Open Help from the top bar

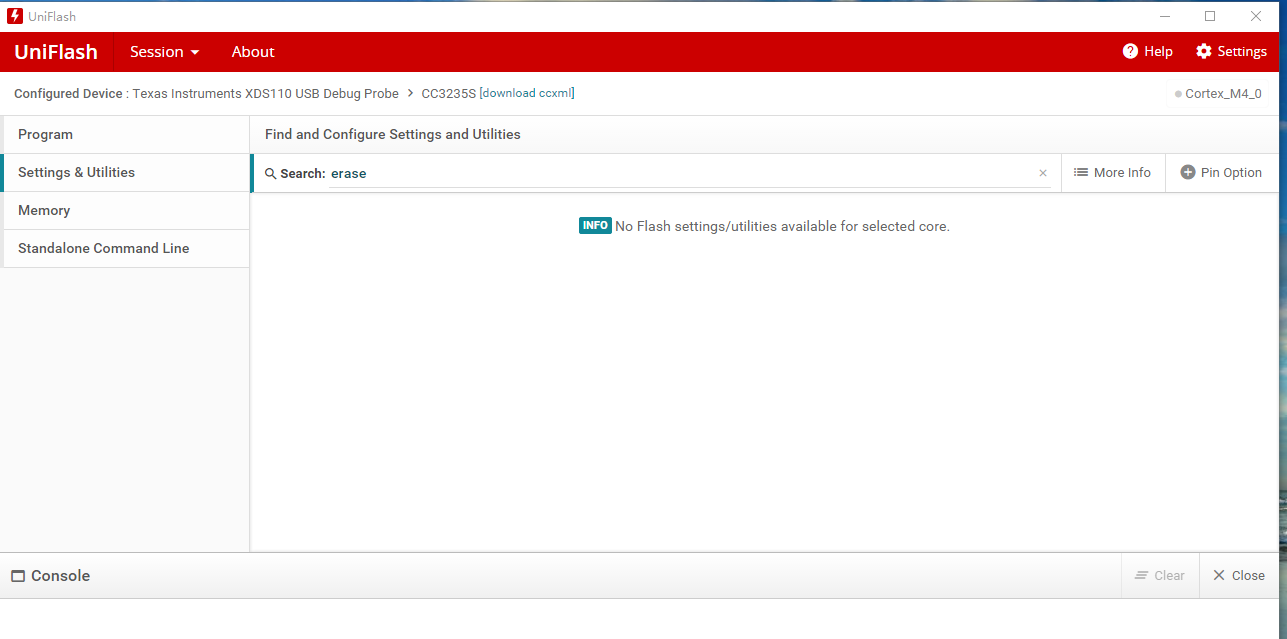[1147, 52]
